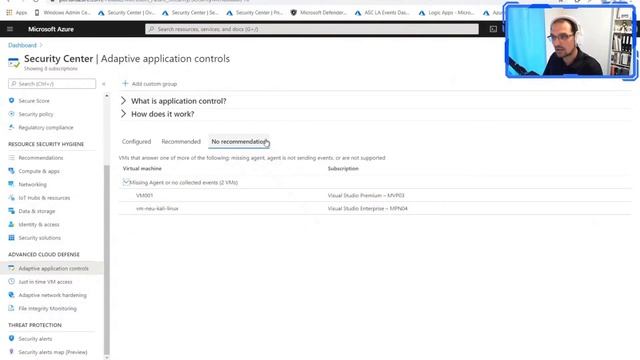Open the Azure portal hamburger menu
This screenshot has width=640, height=360.
pos(10,29)
